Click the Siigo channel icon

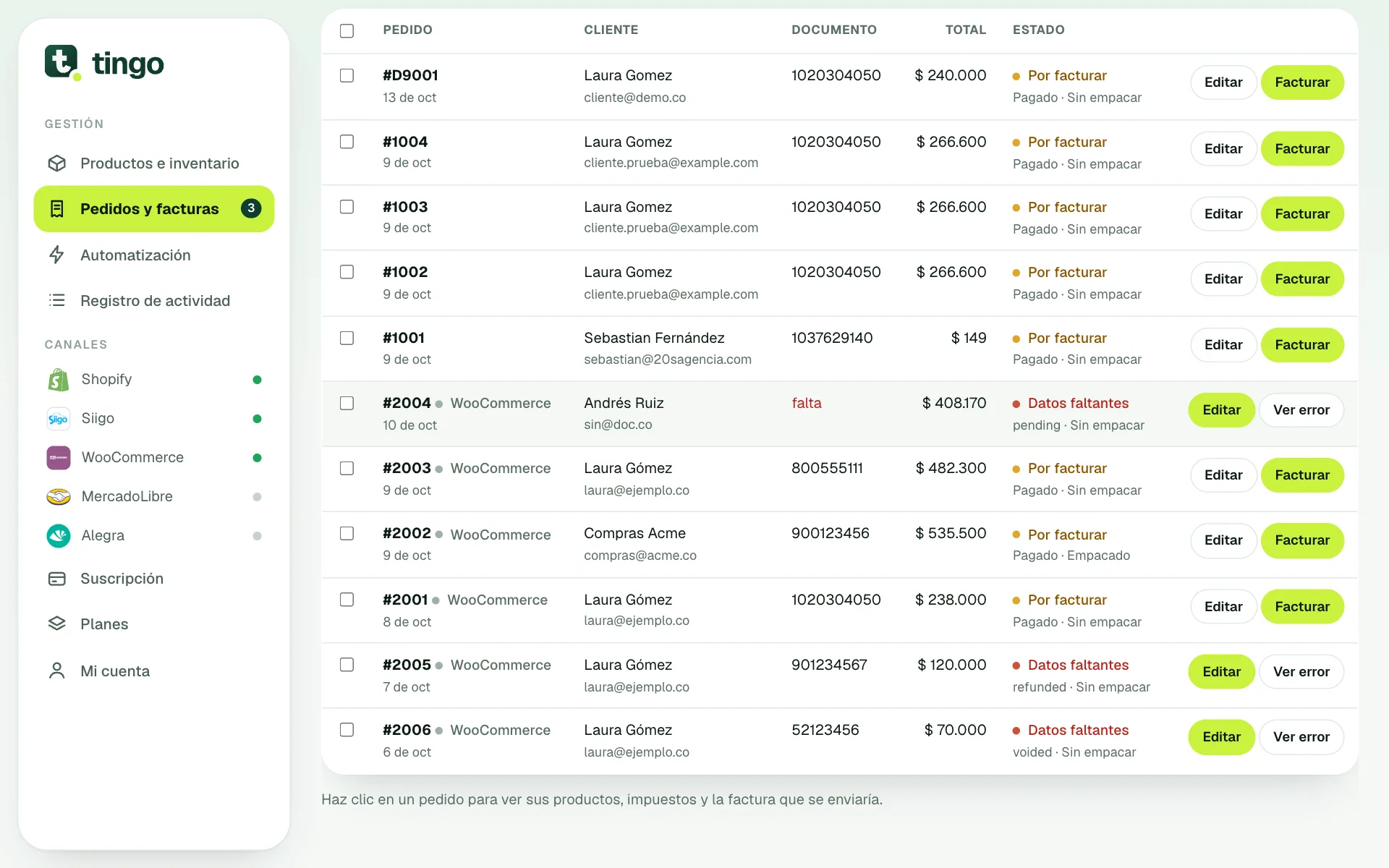(59, 418)
